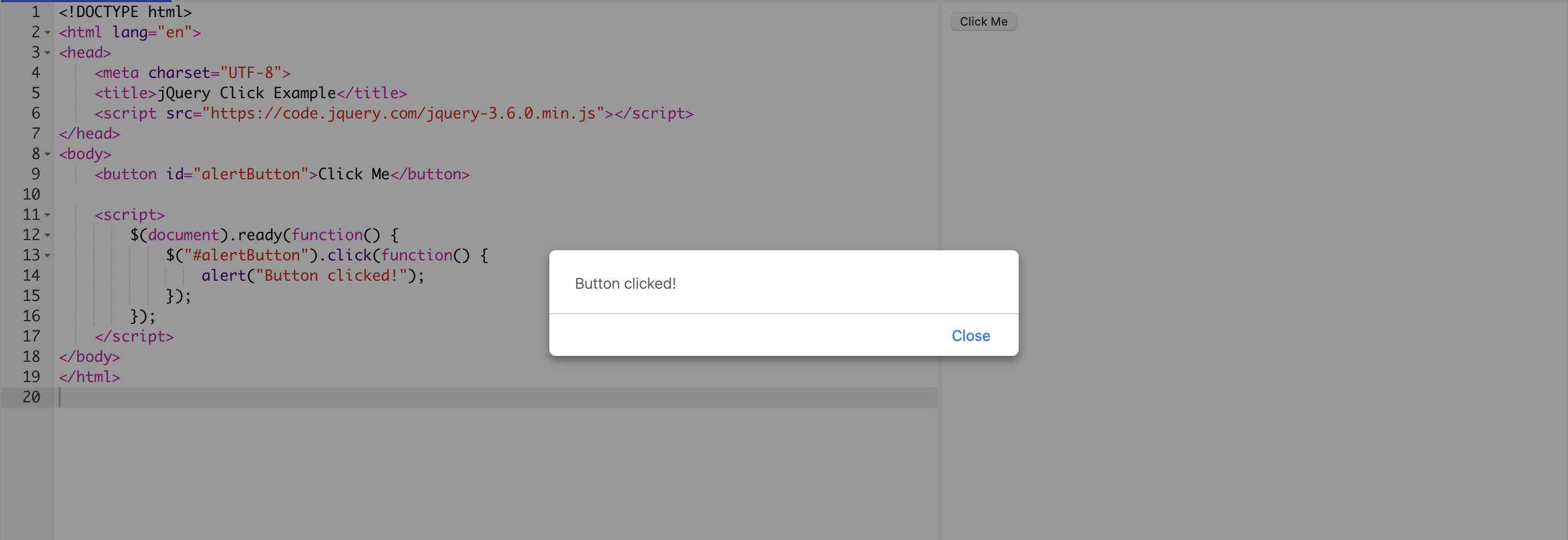This screenshot has height=540, width=1568.
Task: Collapse the head section fold arrow
Action: pyautogui.click(x=46, y=52)
